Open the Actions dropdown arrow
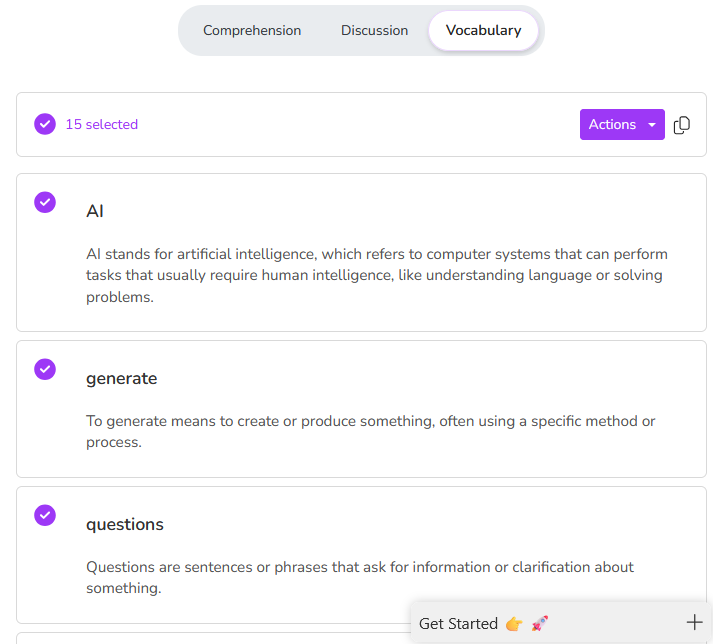This screenshot has height=644, width=713. click(652, 125)
